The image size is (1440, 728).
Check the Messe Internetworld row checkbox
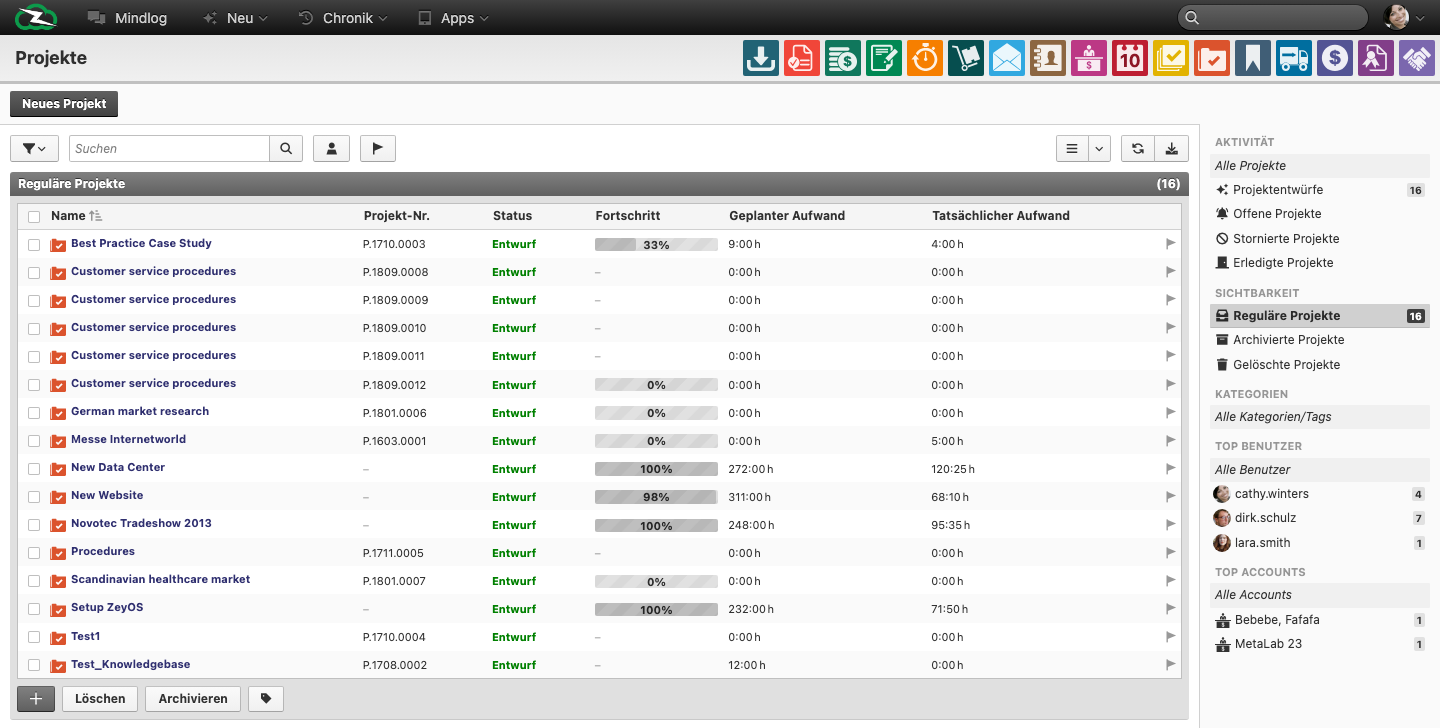pyautogui.click(x=34, y=440)
